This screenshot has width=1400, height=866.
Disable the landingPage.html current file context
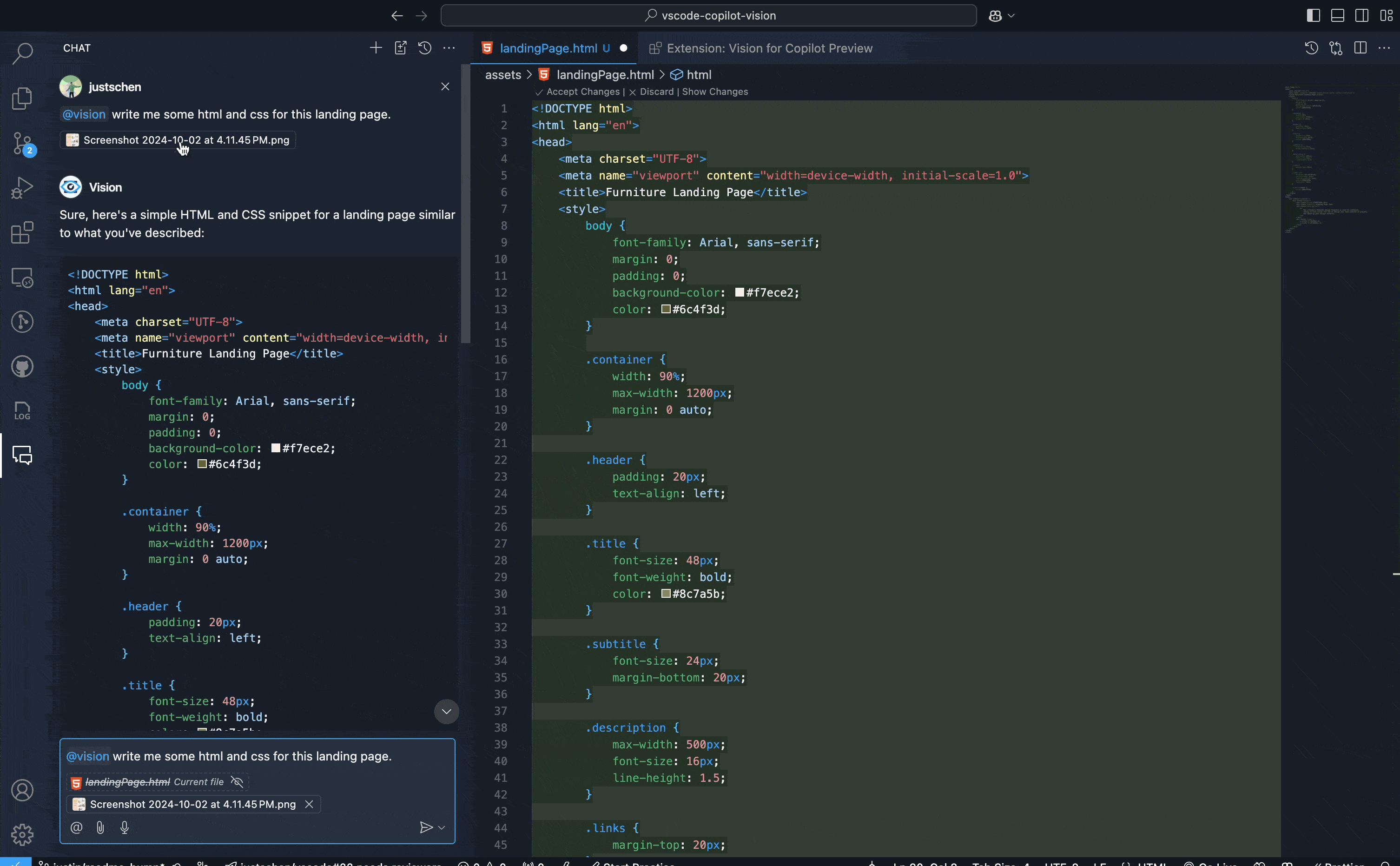click(x=237, y=782)
